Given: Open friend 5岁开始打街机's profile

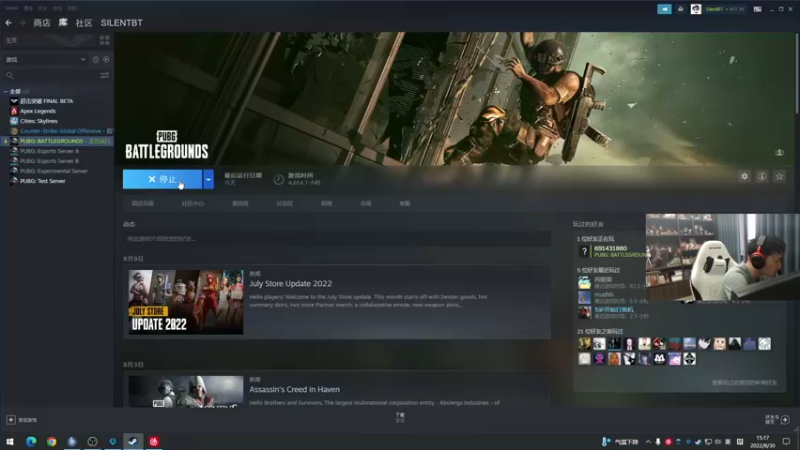Looking at the screenshot, I should tap(614, 310).
